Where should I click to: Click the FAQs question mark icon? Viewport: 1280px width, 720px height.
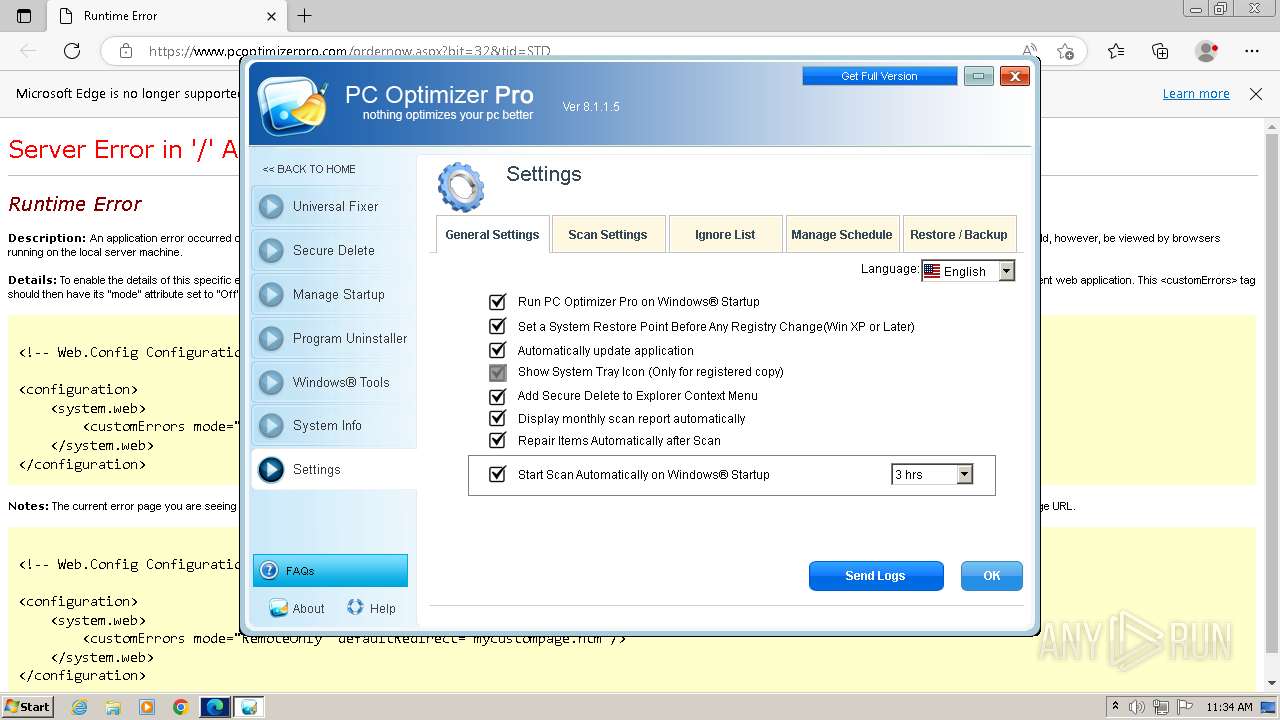tap(268, 570)
